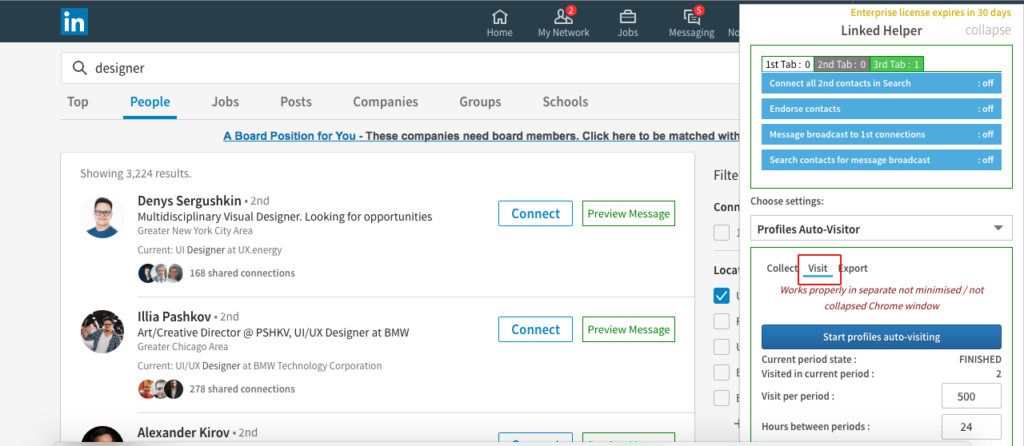The height and width of the screenshot is (446, 1024).
Task: Toggle 'Endorse contacts' on
Action: (x=881, y=109)
